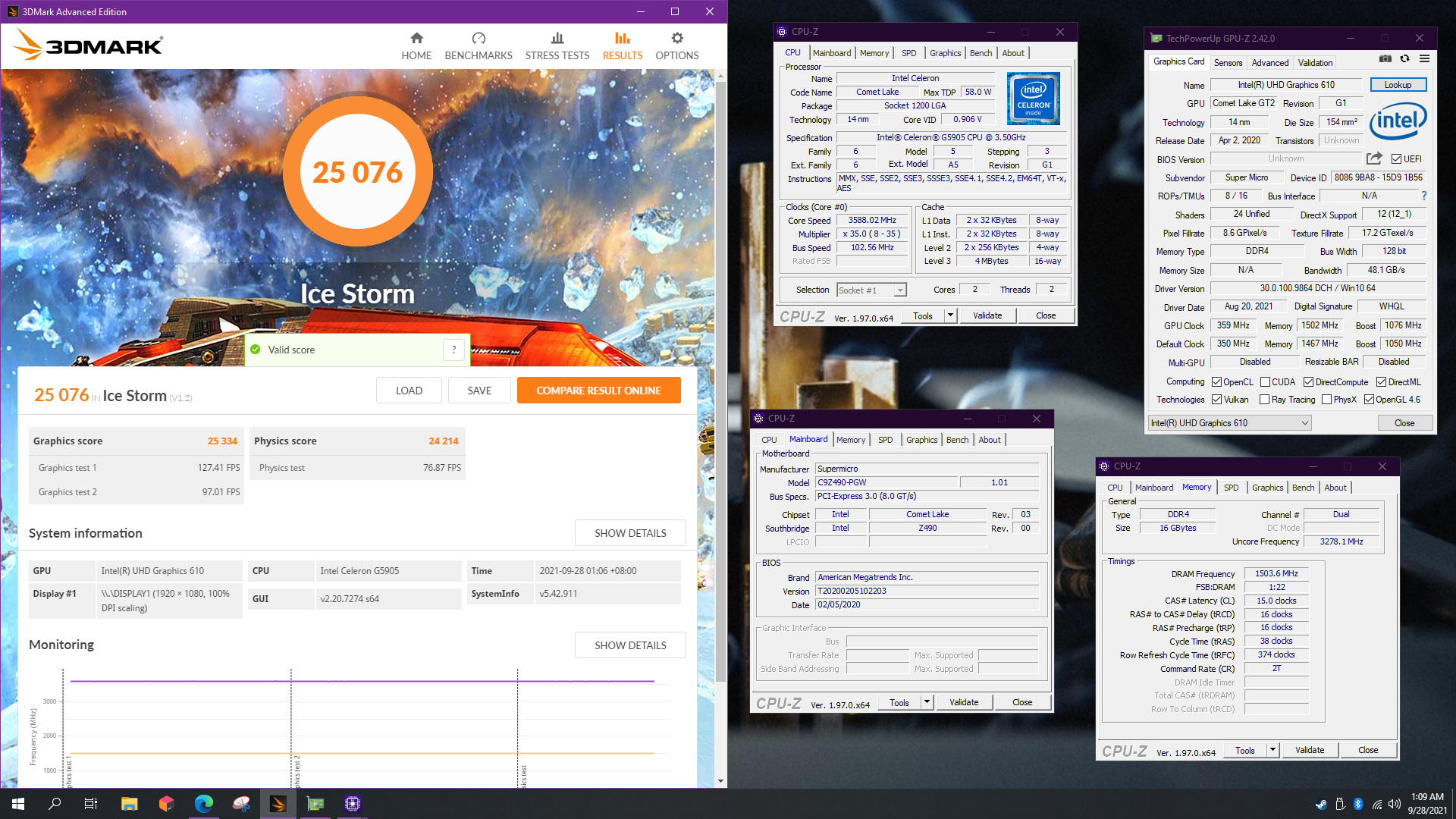
Task: Click the Steam tray icon
Action: pyautogui.click(x=1321, y=804)
